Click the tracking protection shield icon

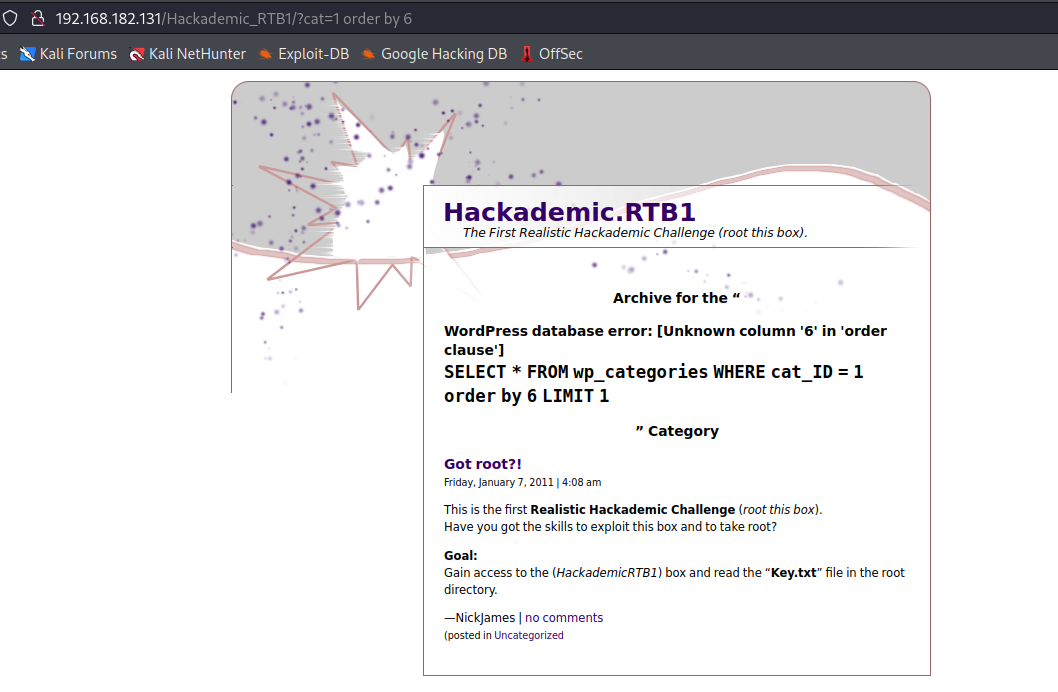9,18
